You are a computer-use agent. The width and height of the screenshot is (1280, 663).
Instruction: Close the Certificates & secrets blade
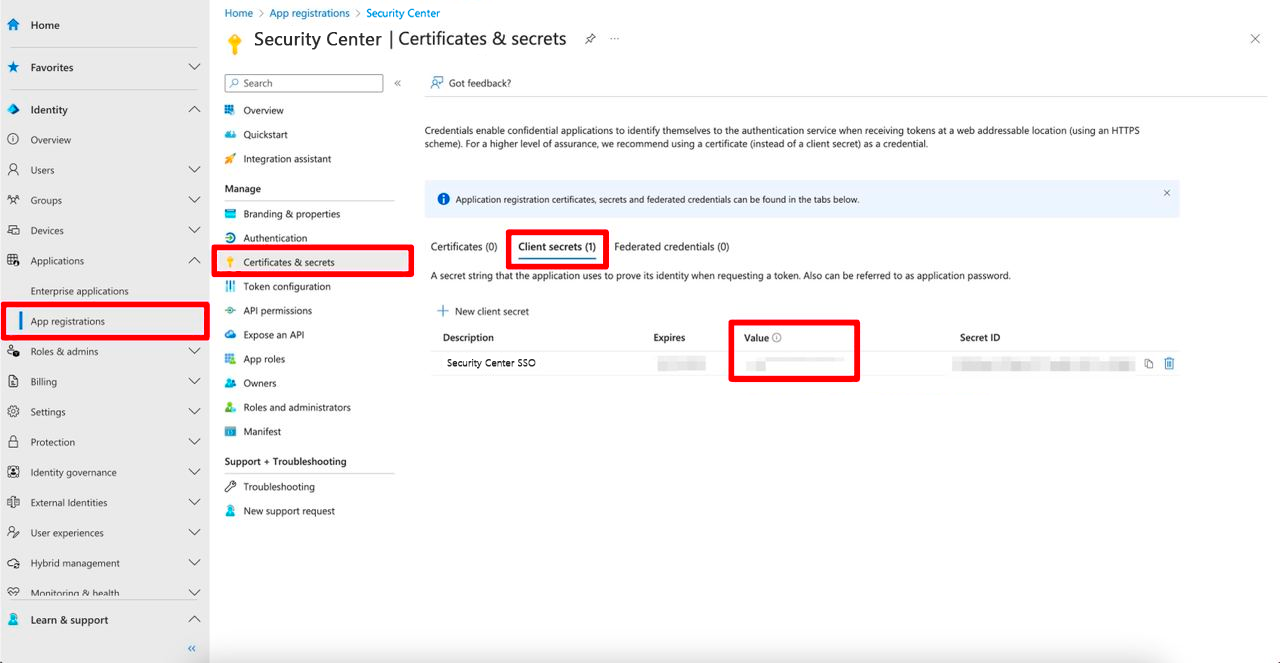1255,39
